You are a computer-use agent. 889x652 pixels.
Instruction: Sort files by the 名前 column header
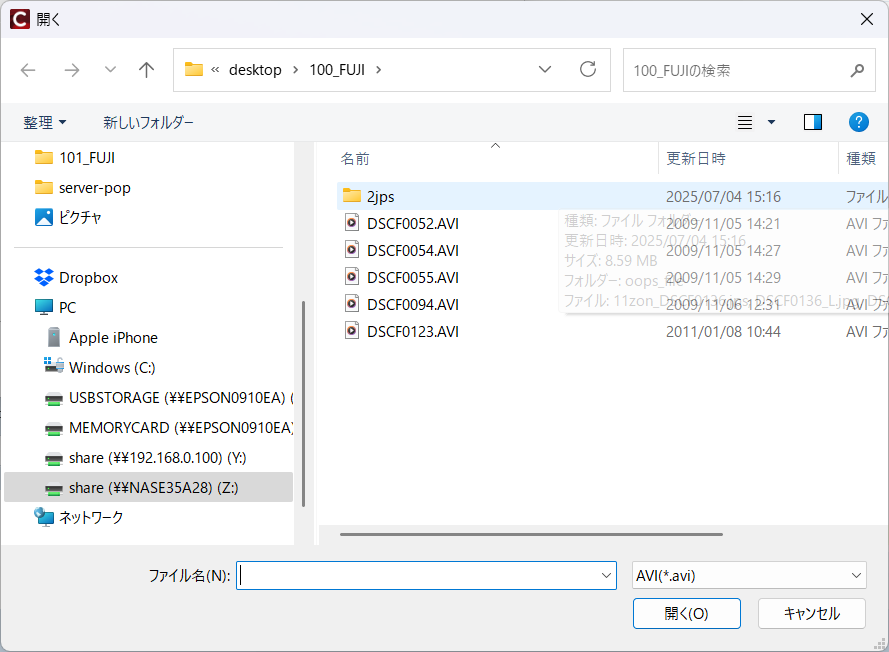click(x=355, y=159)
